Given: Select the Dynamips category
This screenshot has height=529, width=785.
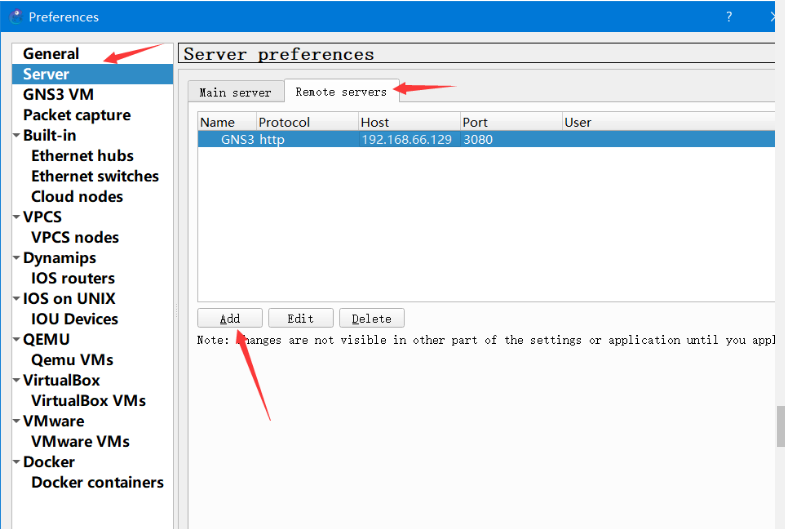Looking at the screenshot, I should point(60,258).
